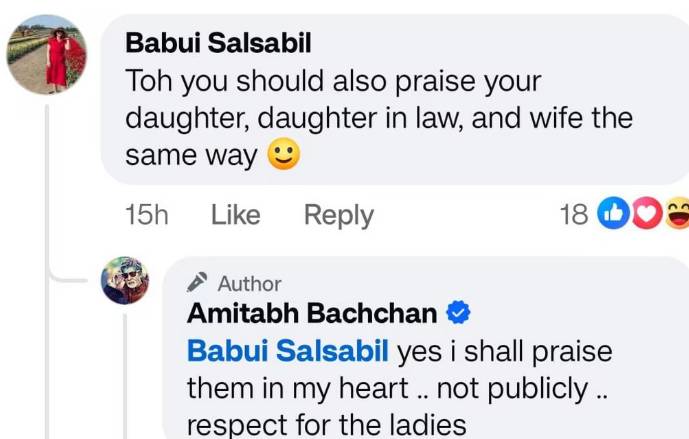Like Babui Salsabil's comment

click(236, 215)
